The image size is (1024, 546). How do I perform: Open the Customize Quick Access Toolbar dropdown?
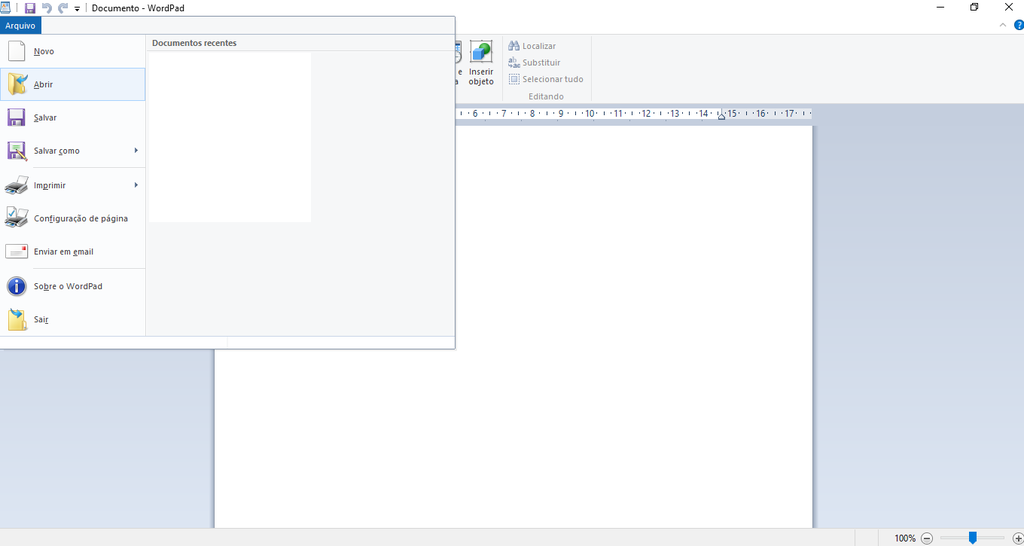pyautogui.click(x=77, y=9)
